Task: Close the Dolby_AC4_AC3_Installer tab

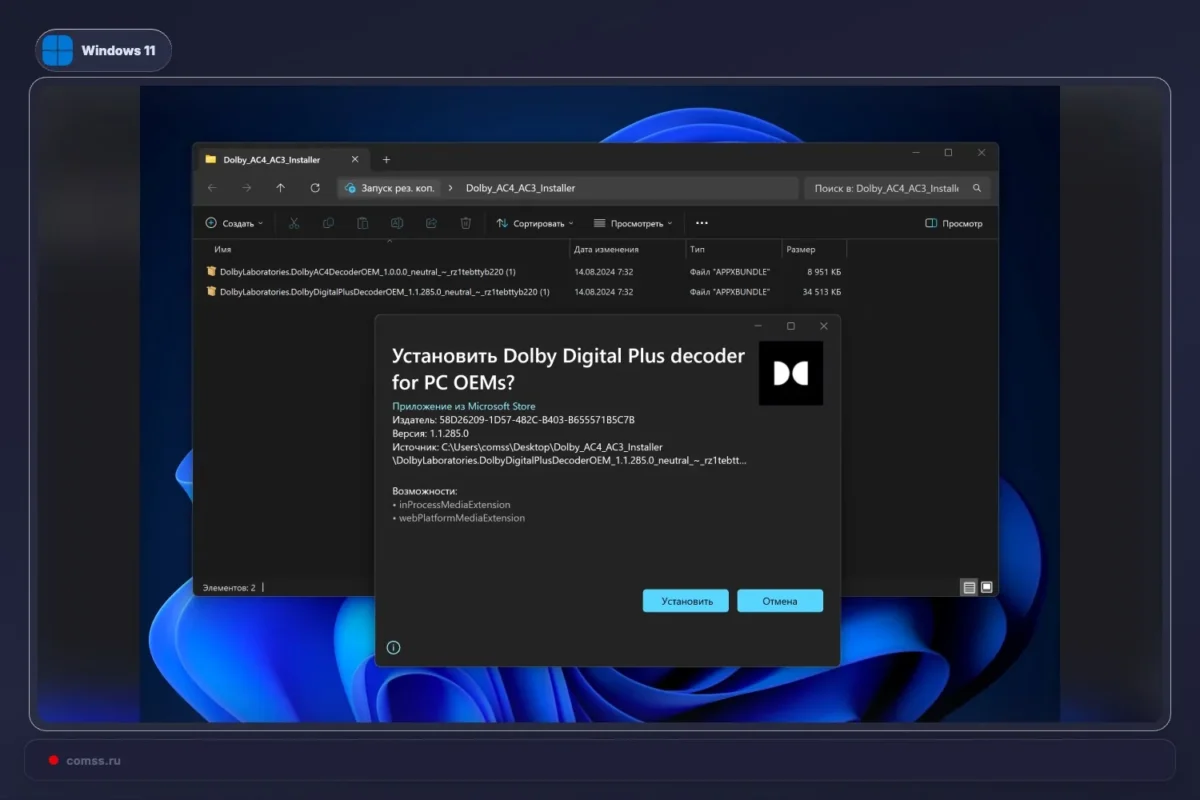Action: pos(354,159)
